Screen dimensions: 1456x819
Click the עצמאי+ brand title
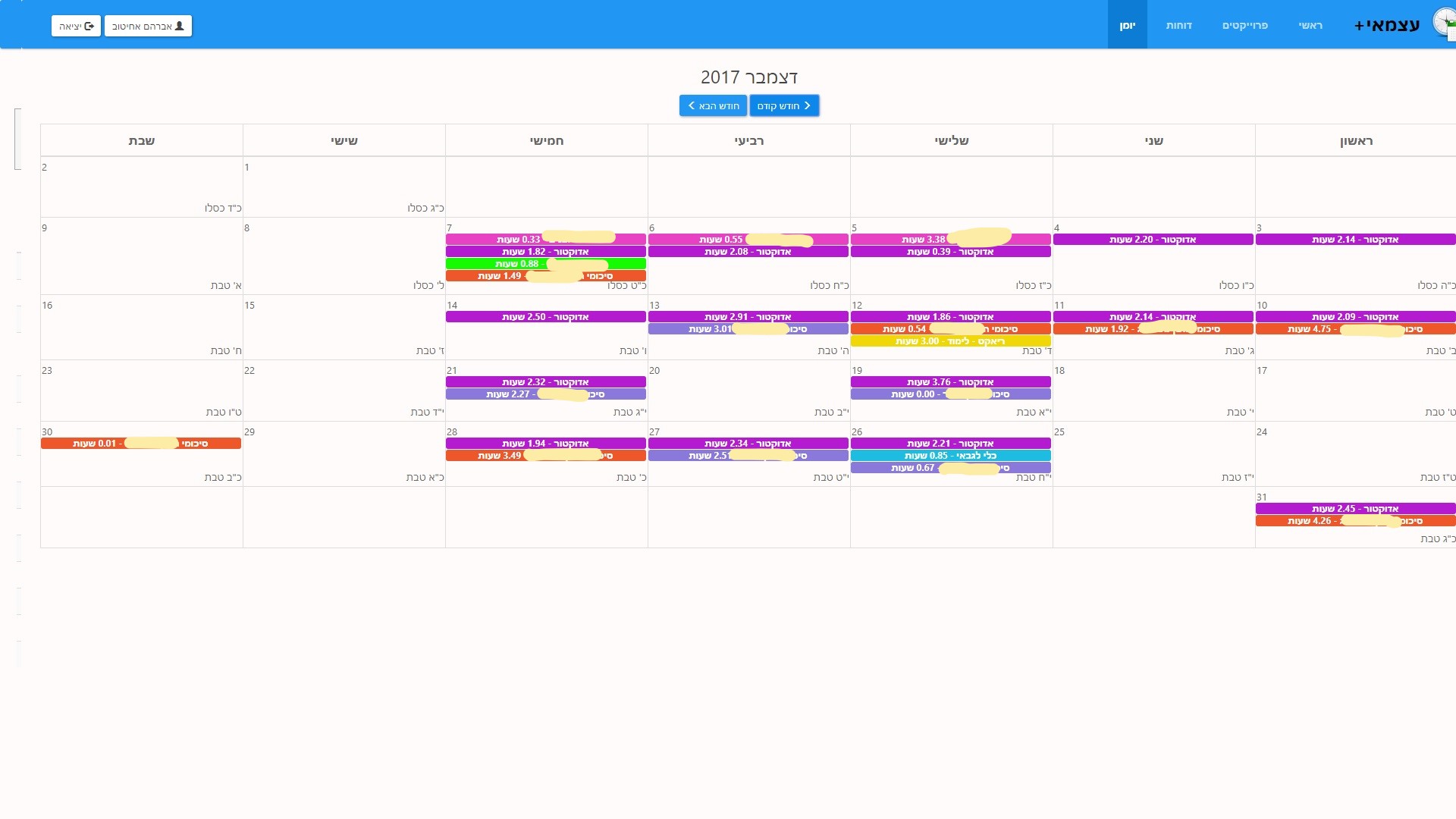coord(1387,25)
